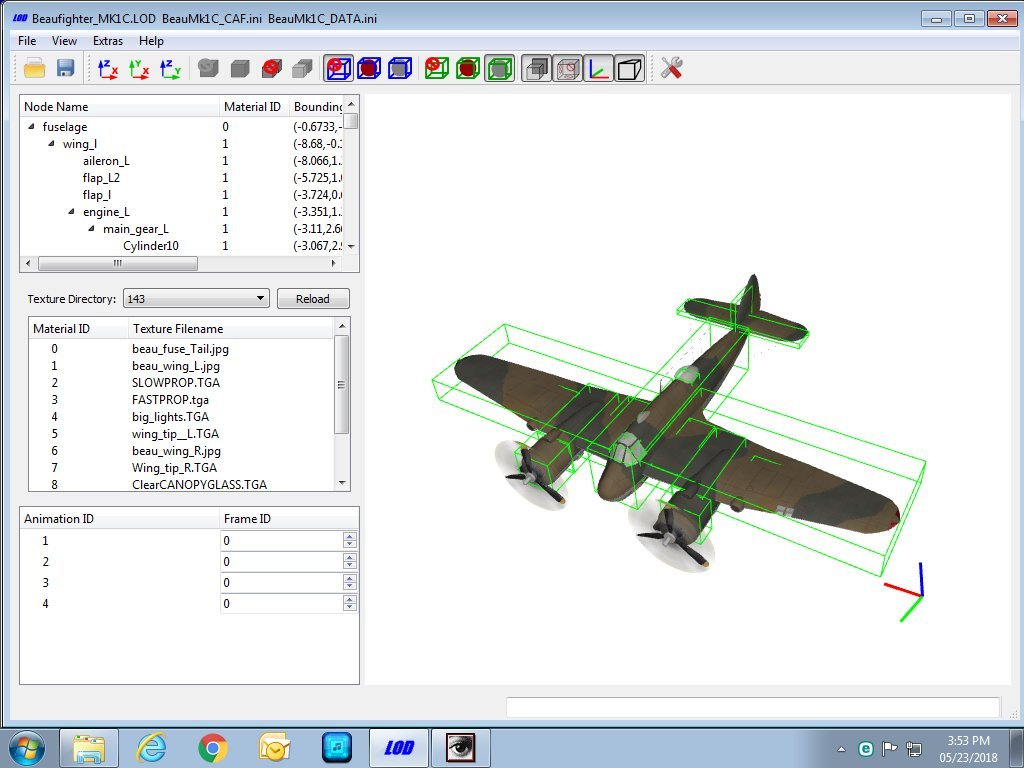1024x768 pixels.
Task: Toggle the black outline cube button
Action: pyautogui.click(x=630, y=68)
